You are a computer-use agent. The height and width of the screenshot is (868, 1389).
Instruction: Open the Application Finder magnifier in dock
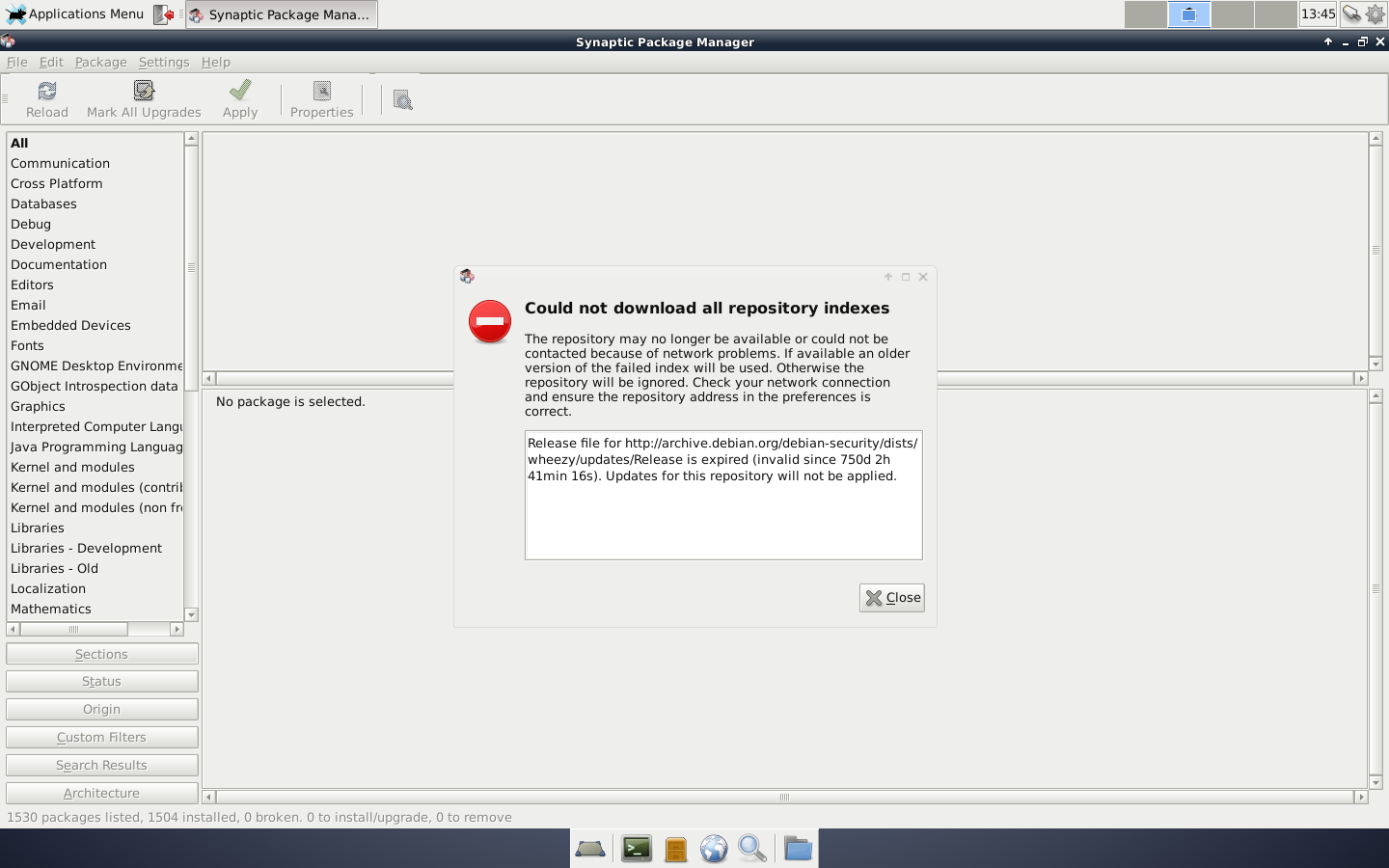752,849
